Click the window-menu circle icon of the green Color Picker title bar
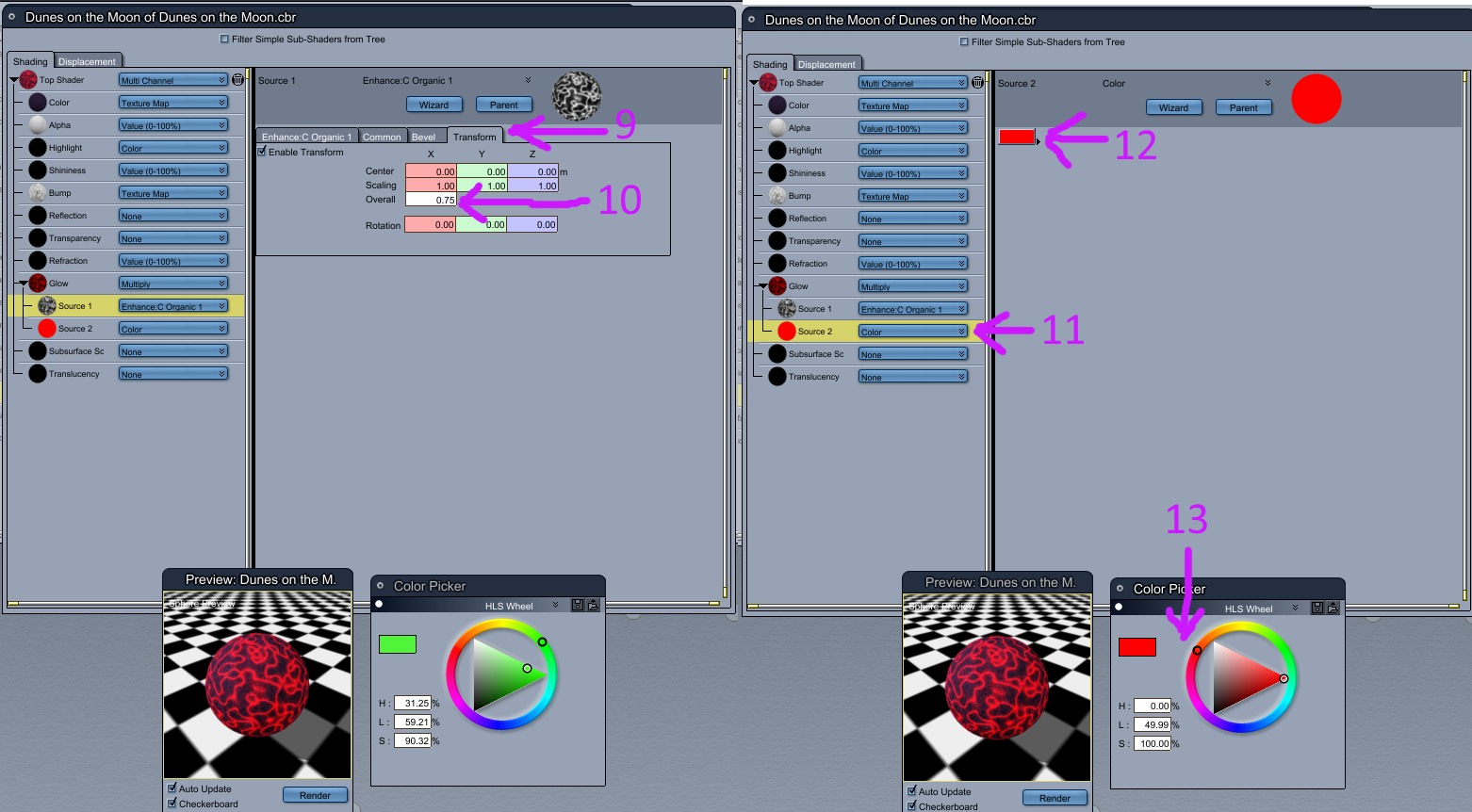The image size is (1472, 812). (x=381, y=586)
